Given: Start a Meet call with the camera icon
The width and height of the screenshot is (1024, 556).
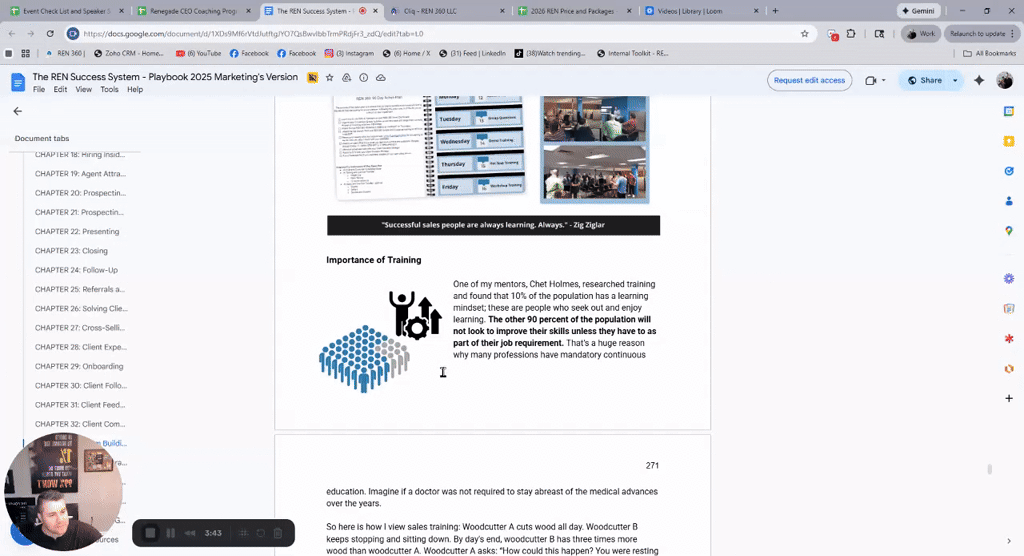Looking at the screenshot, I should pyautogui.click(x=871, y=80).
